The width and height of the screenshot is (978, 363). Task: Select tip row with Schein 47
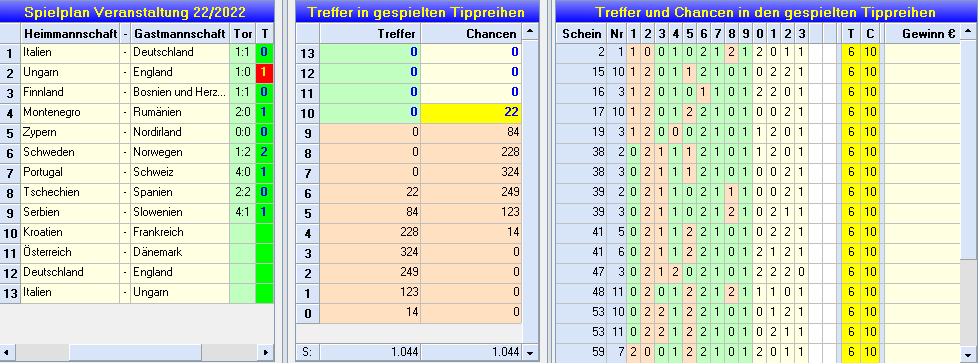(758, 273)
